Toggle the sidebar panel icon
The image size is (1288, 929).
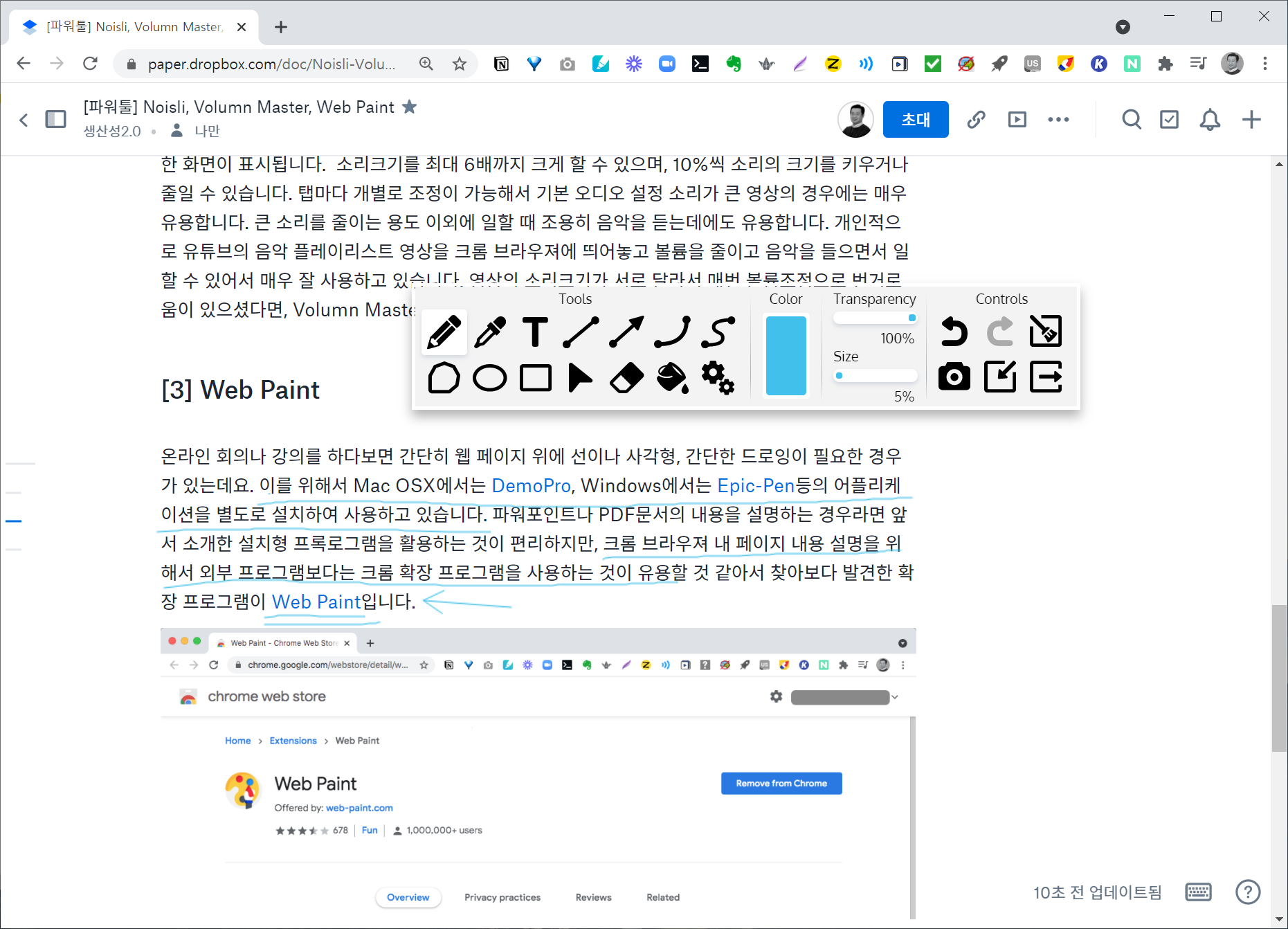pos(55,120)
